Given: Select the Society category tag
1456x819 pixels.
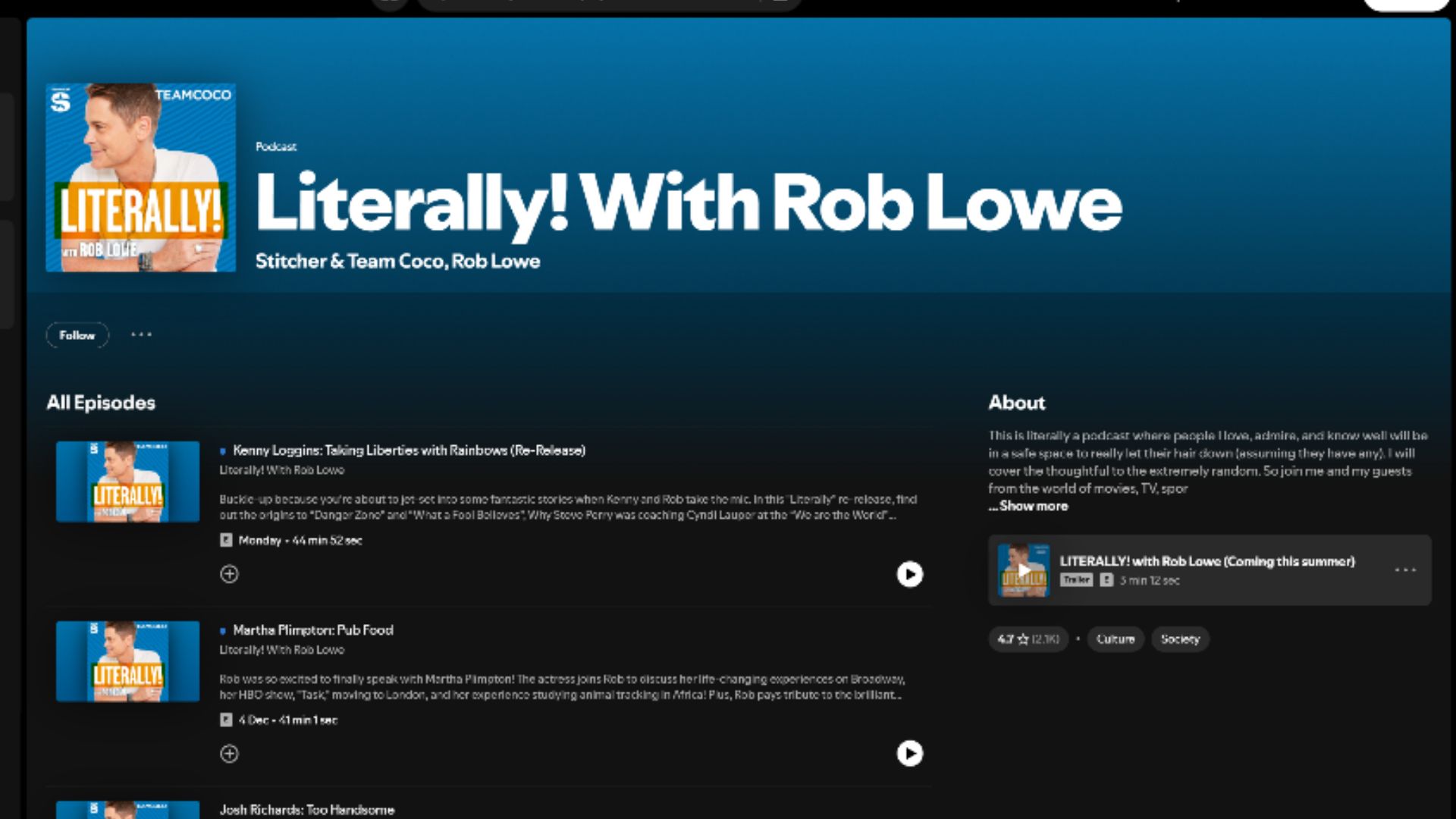Looking at the screenshot, I should (1180, 639).
